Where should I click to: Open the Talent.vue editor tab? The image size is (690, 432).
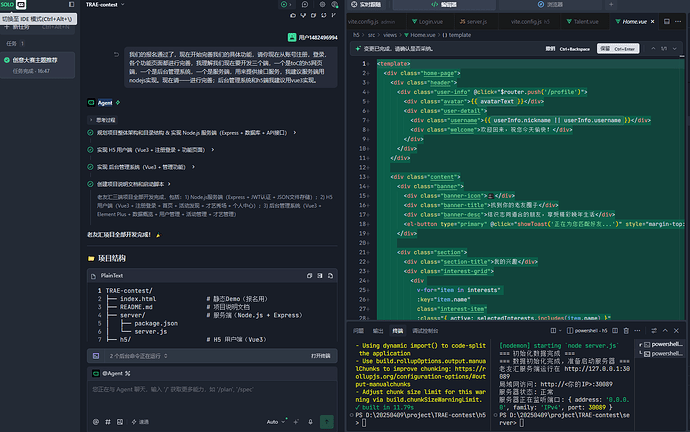click(x=582, y=22)
